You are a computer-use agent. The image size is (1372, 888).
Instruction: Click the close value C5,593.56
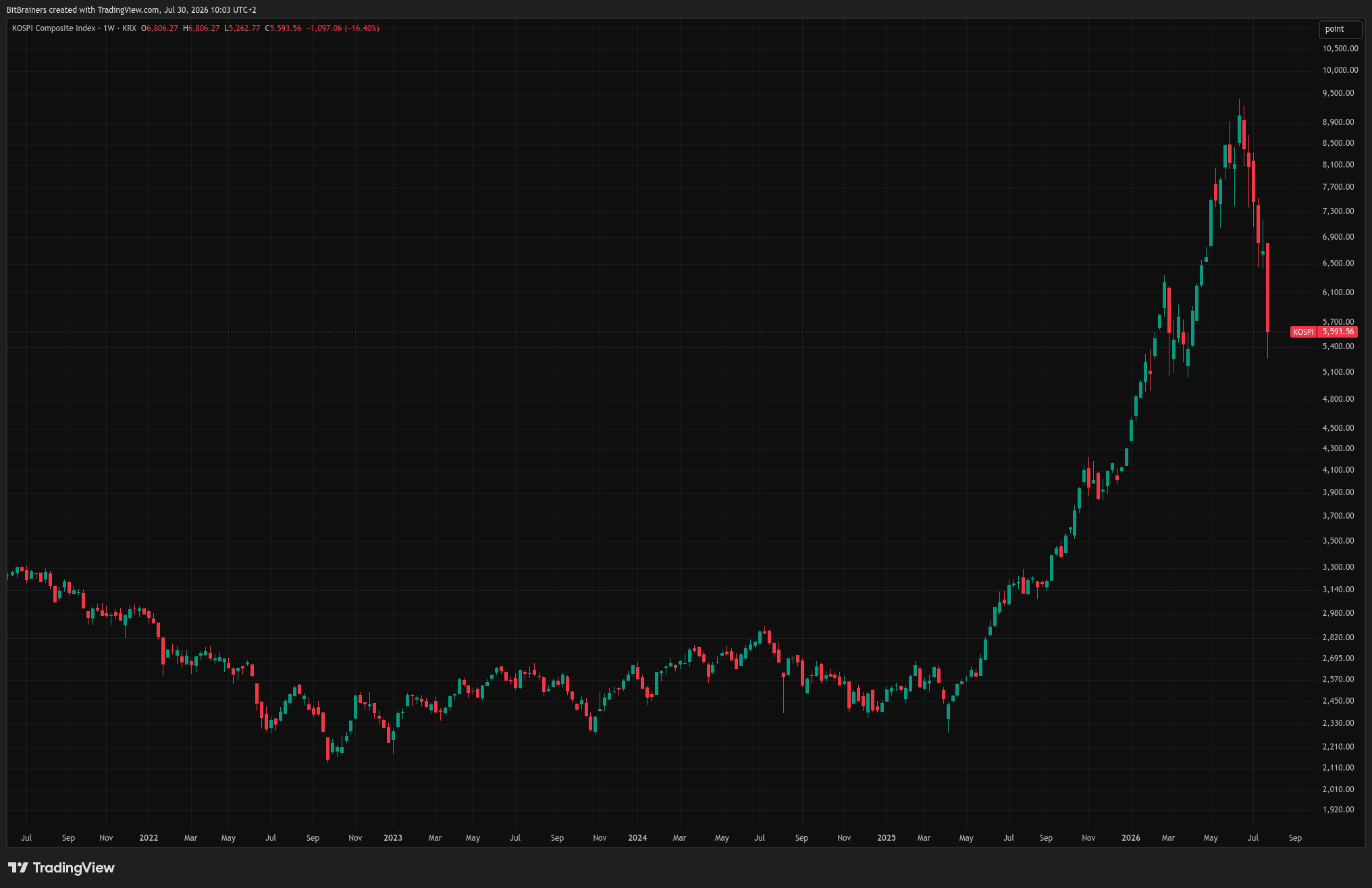284,28
